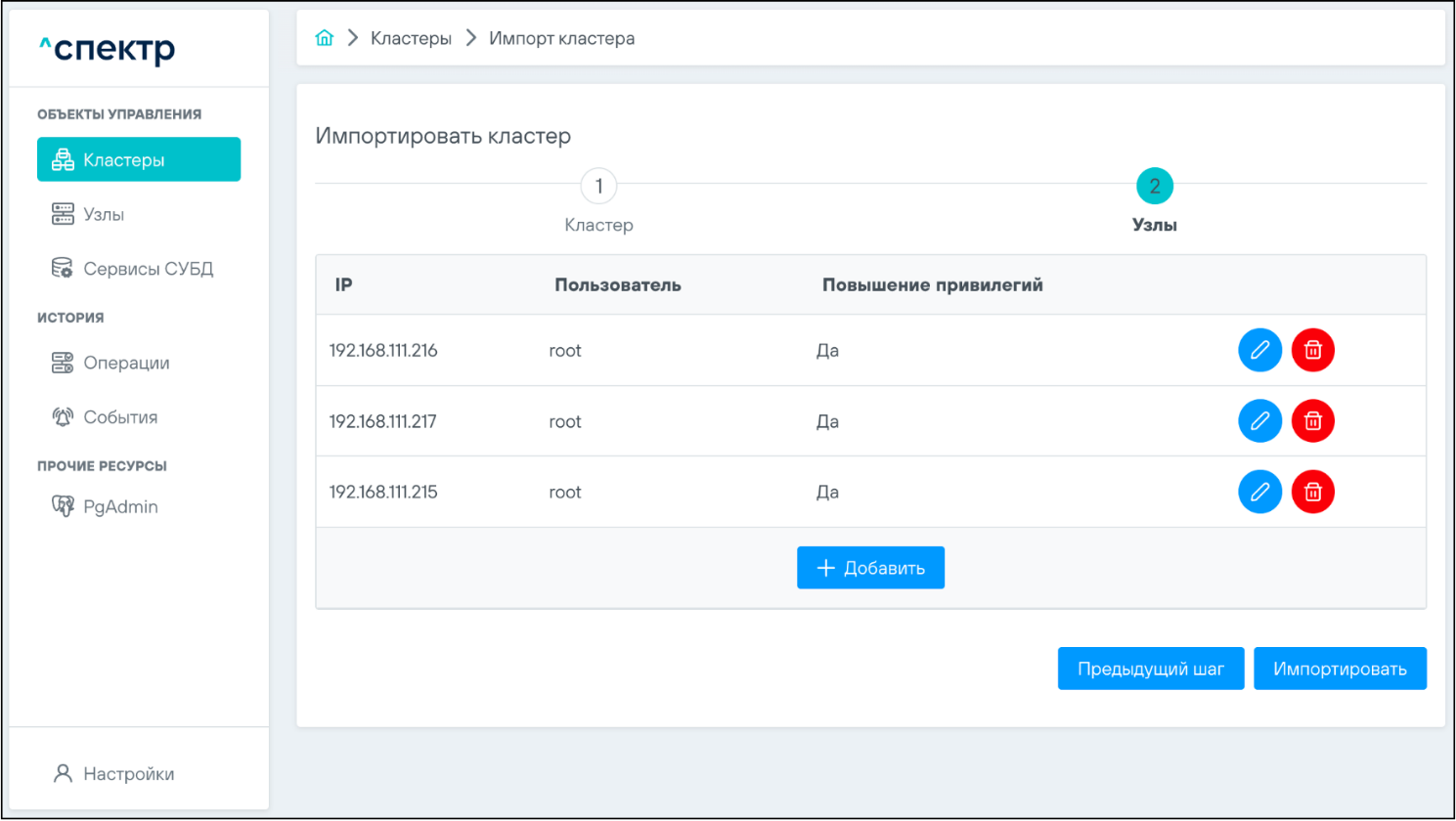Edit node 192.168.111.216 with pencil icon
The width and height of the screenshot is (1456, 821).
[1259, 350]
